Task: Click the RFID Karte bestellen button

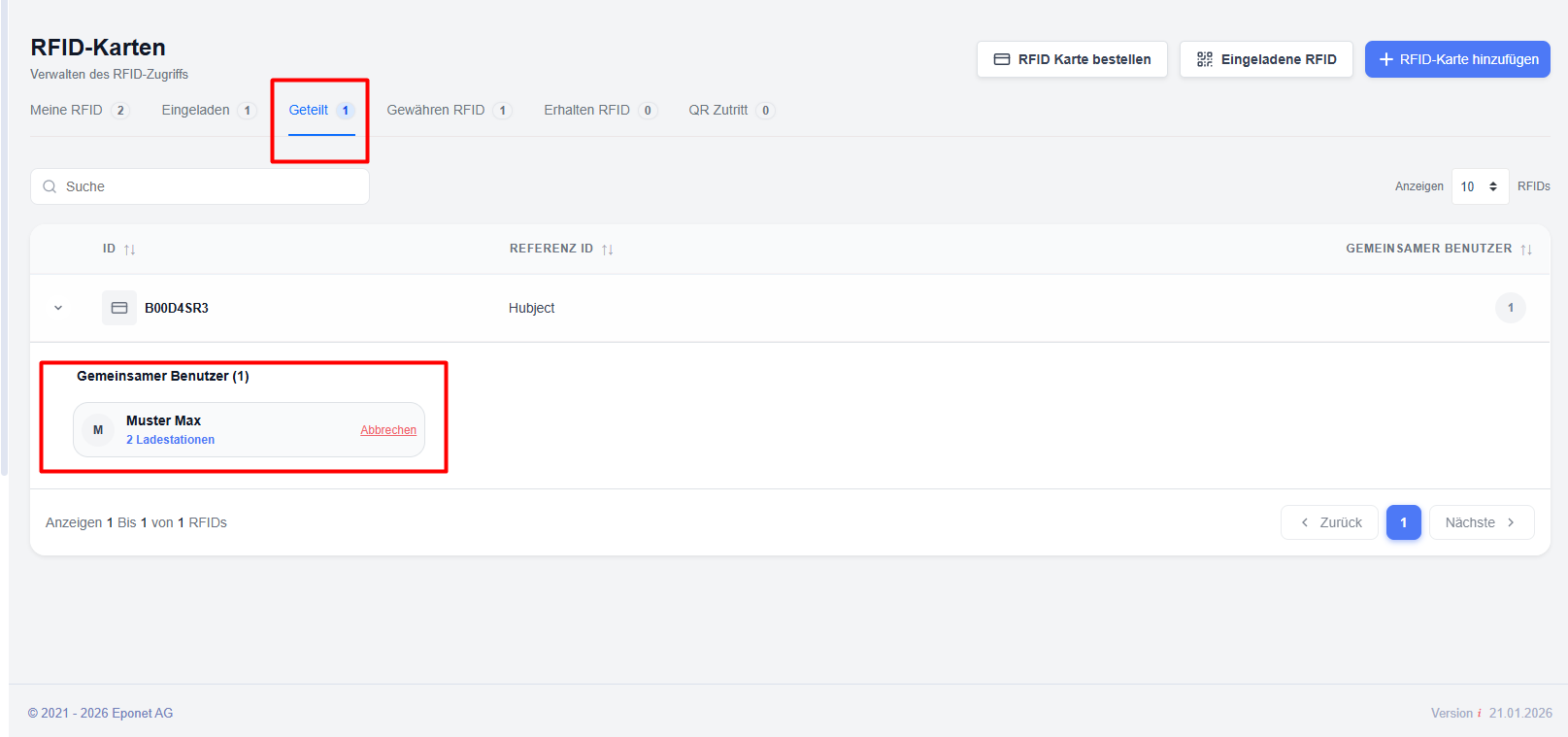Action: [x=1072, y=59]
